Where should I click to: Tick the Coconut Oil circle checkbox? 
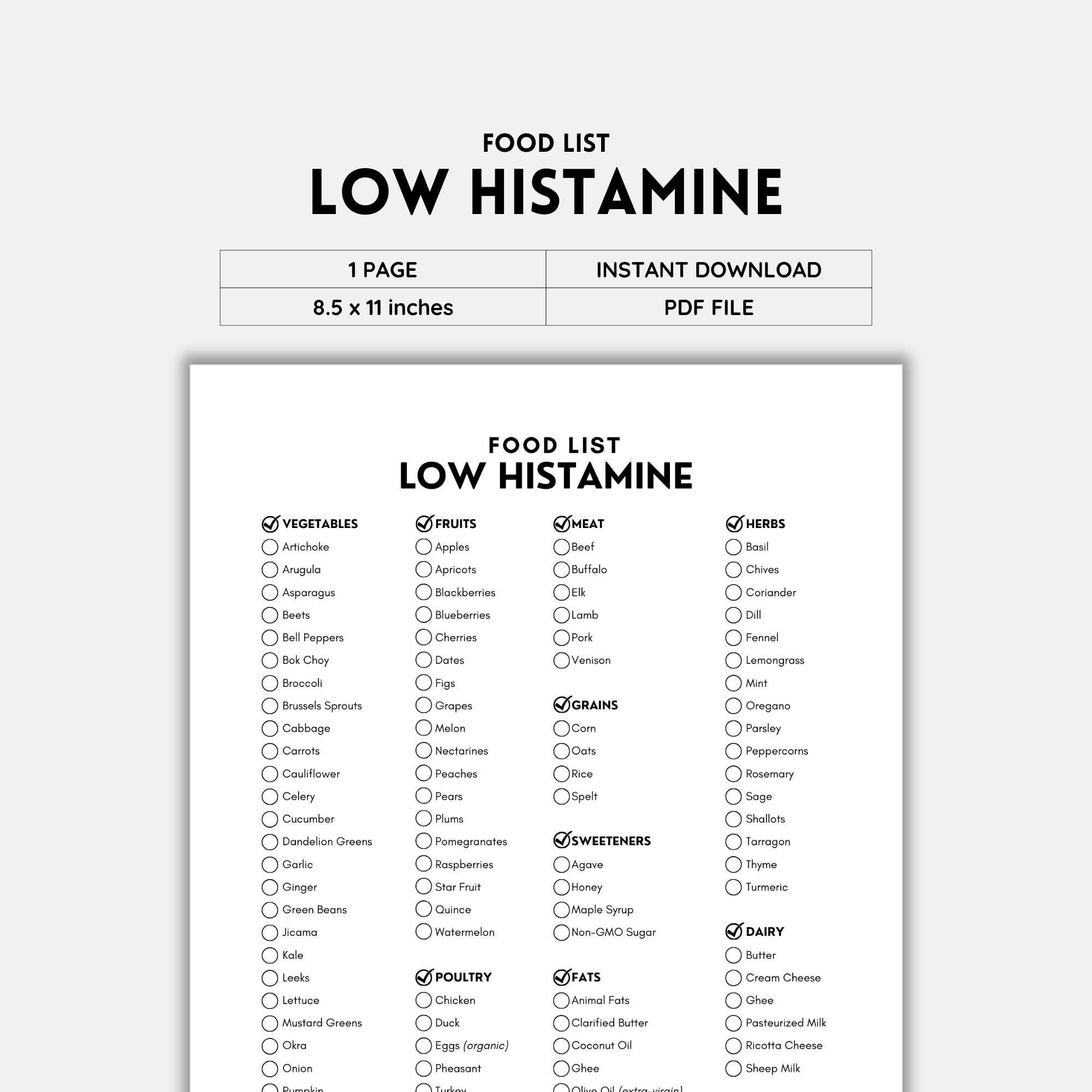(561, 1046)
